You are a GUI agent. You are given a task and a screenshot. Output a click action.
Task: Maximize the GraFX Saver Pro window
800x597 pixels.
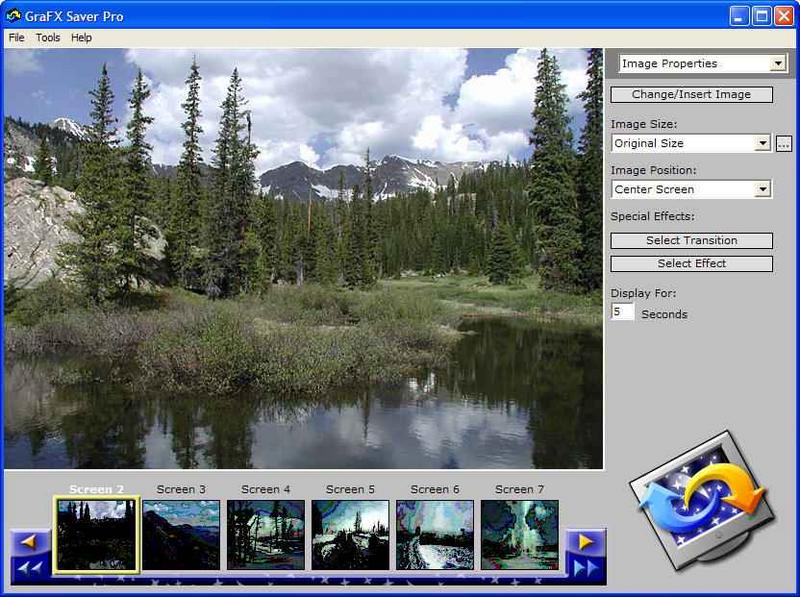pyautogui.click(x=762, y=16)
